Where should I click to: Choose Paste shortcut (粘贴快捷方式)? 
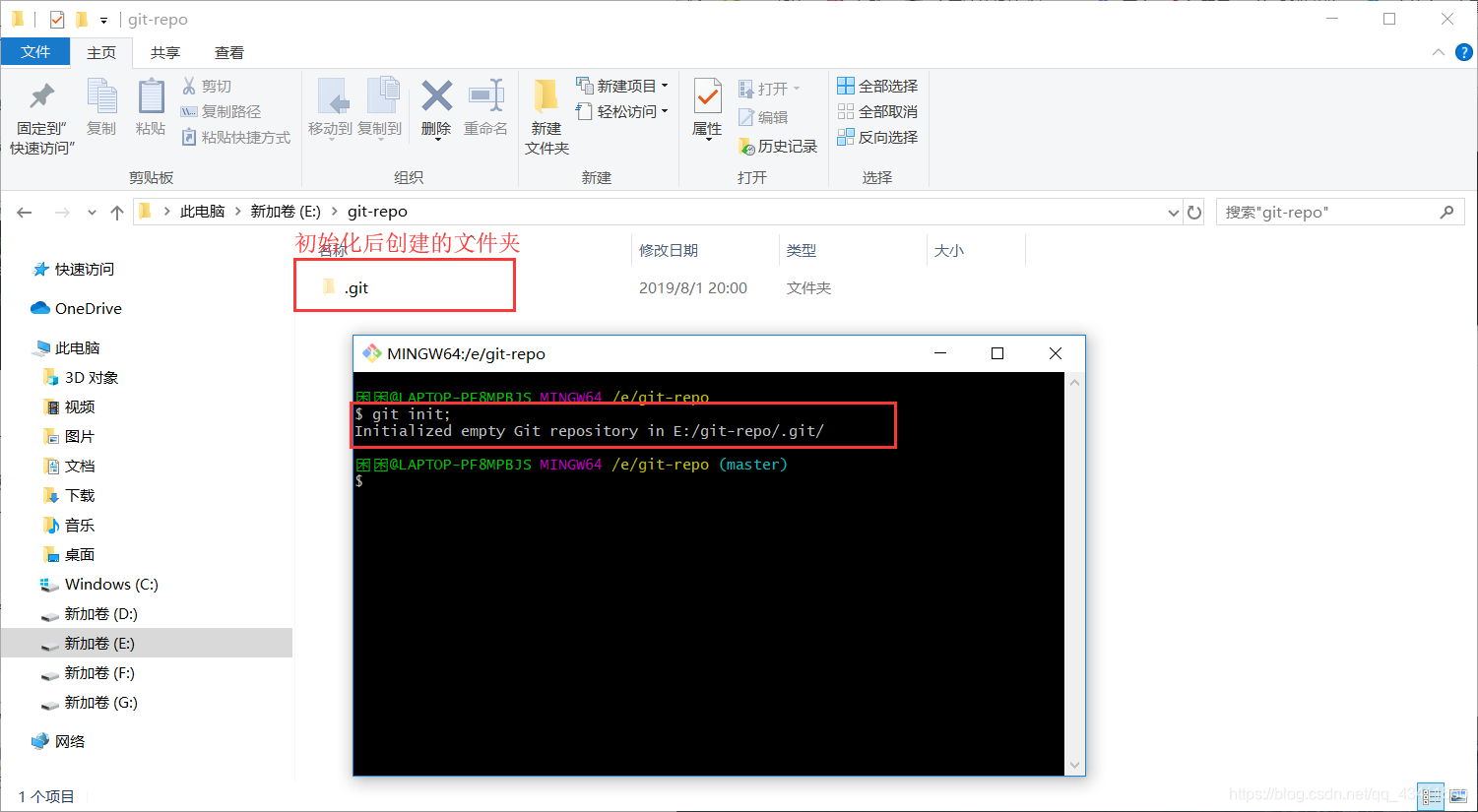click(x=236, y=138)
